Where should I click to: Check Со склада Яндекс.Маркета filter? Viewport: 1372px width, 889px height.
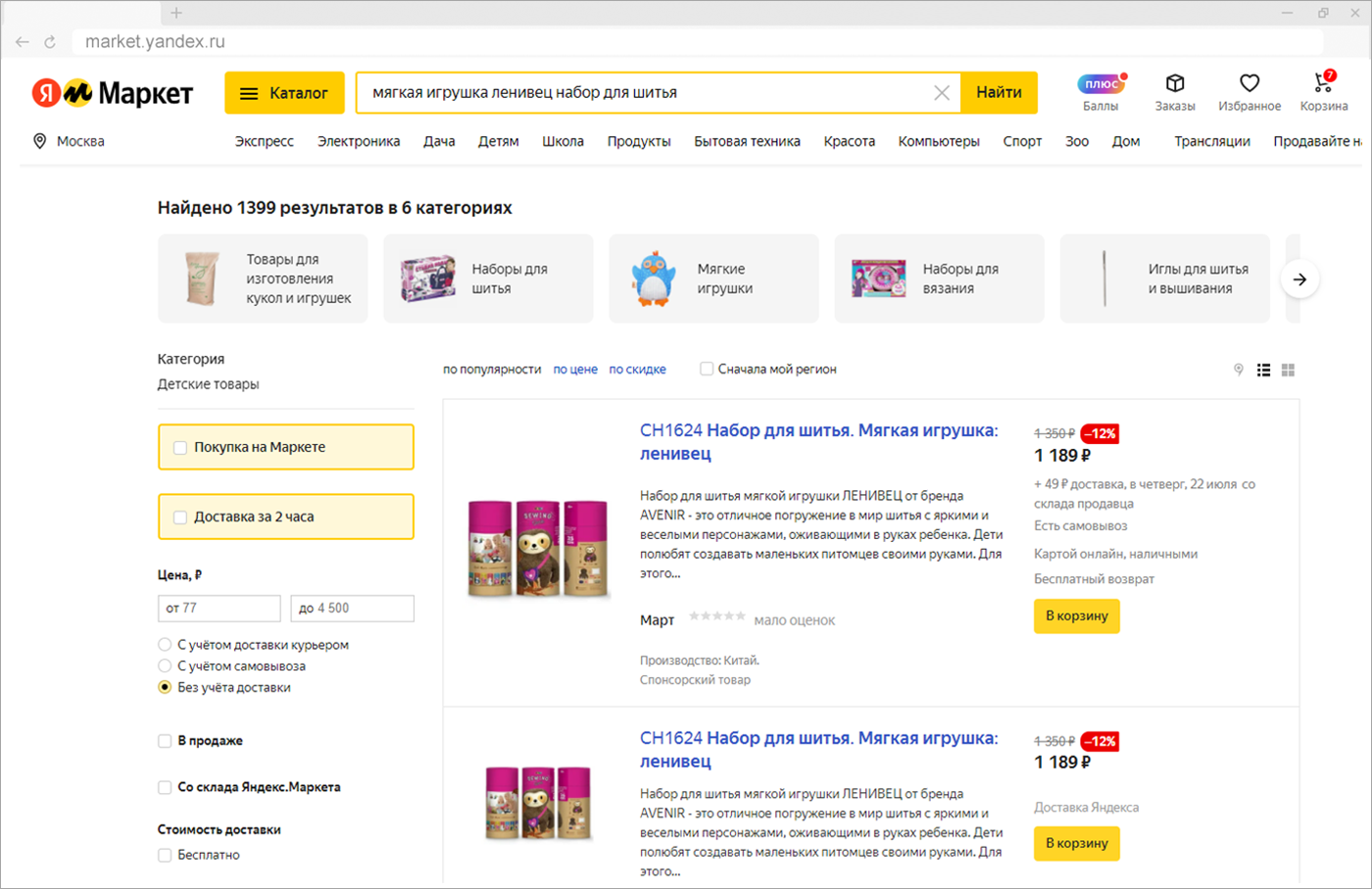click(165, 787)
